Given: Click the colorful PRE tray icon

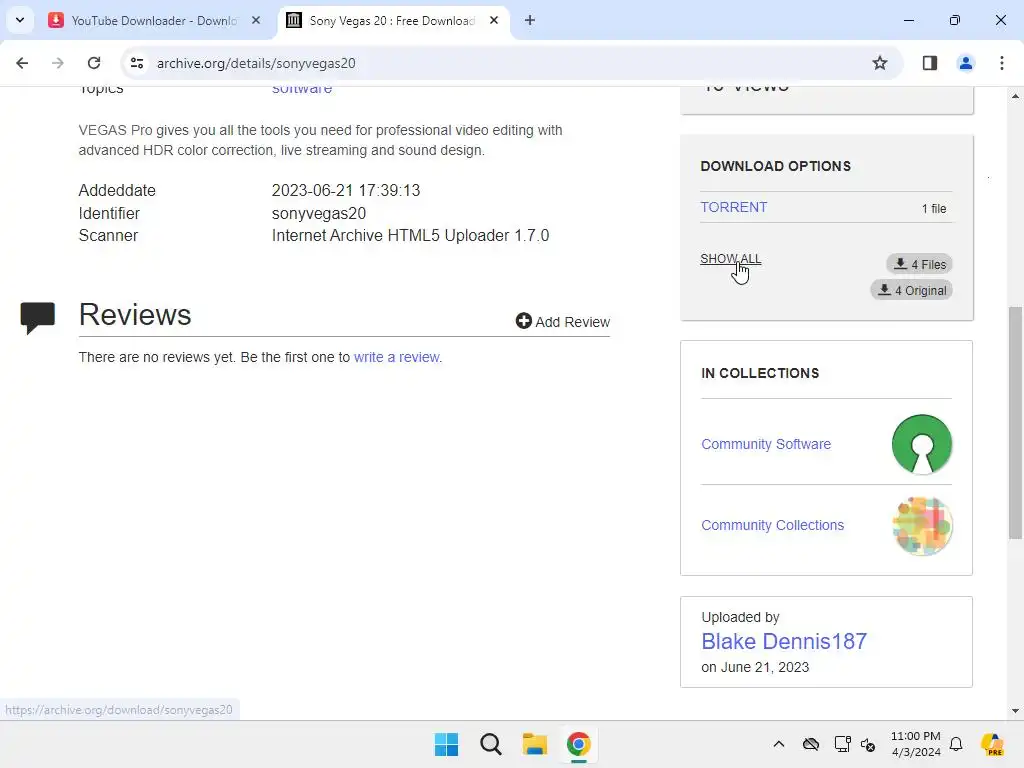Looking at the screenshot, I should click(x=993, y=744).
